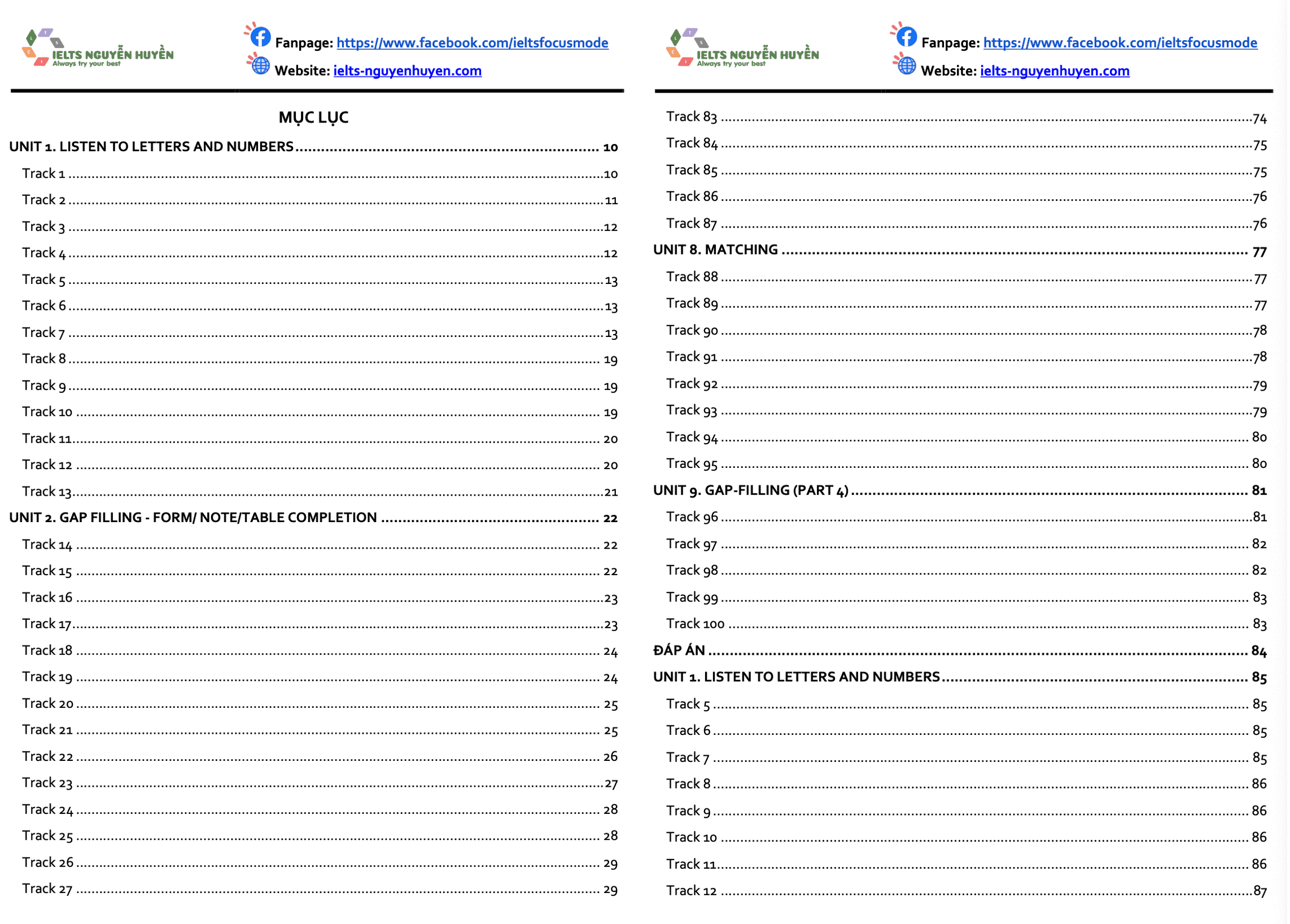Click the Website label on right page
Image resolution: width=1290 pixels, height=924 pixels.
[949, 71]
